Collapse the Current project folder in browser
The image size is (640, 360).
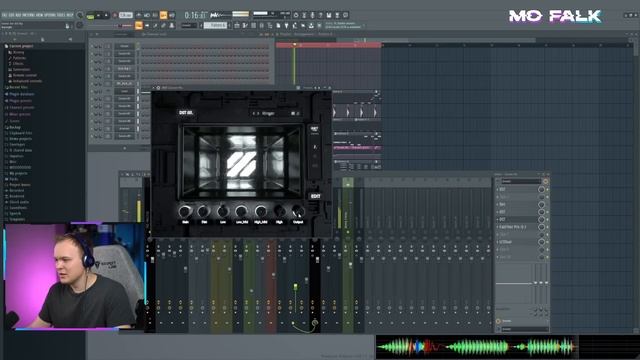[20, 46]
